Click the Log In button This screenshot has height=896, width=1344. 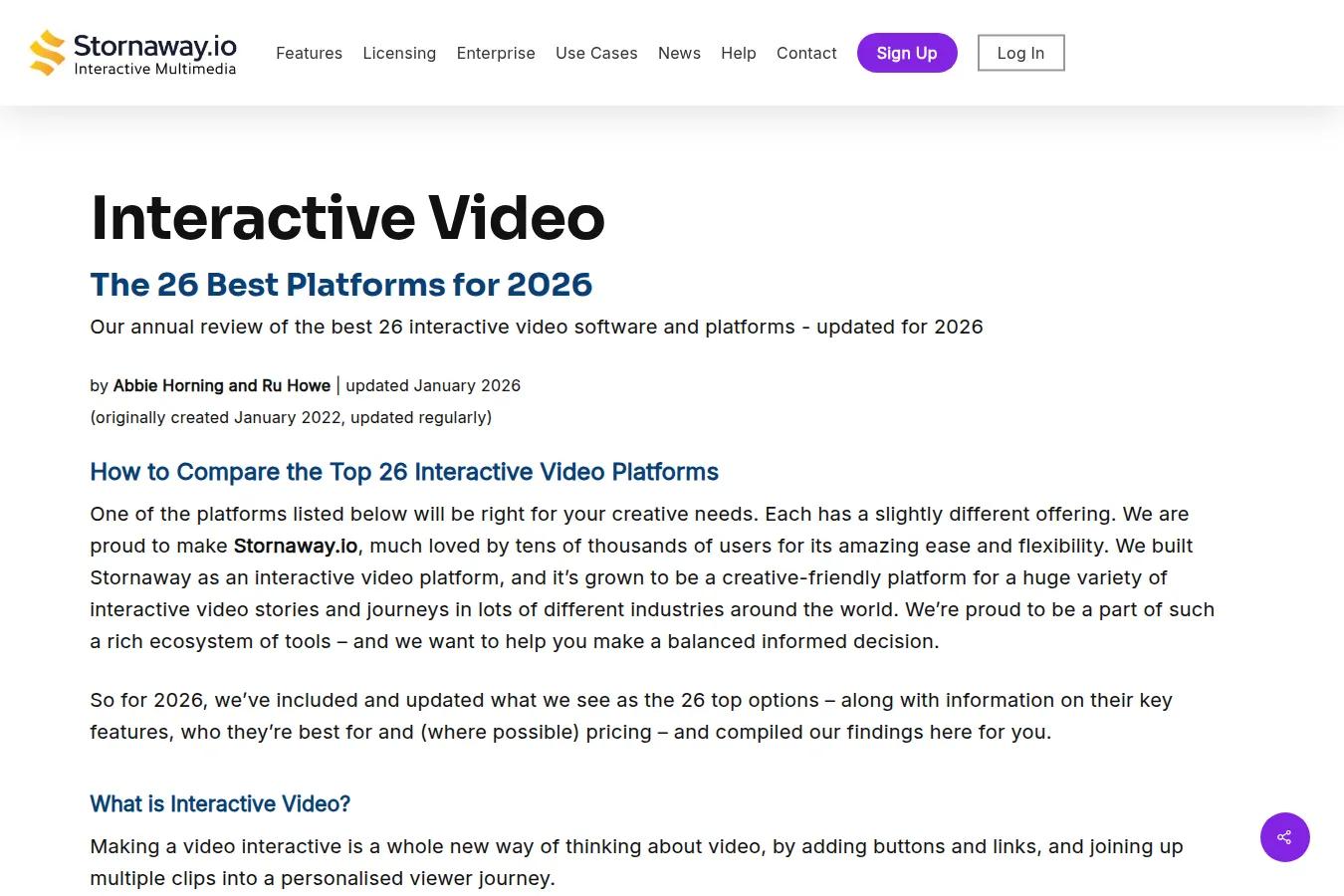pyautogui.click(x=1020, y=53)
